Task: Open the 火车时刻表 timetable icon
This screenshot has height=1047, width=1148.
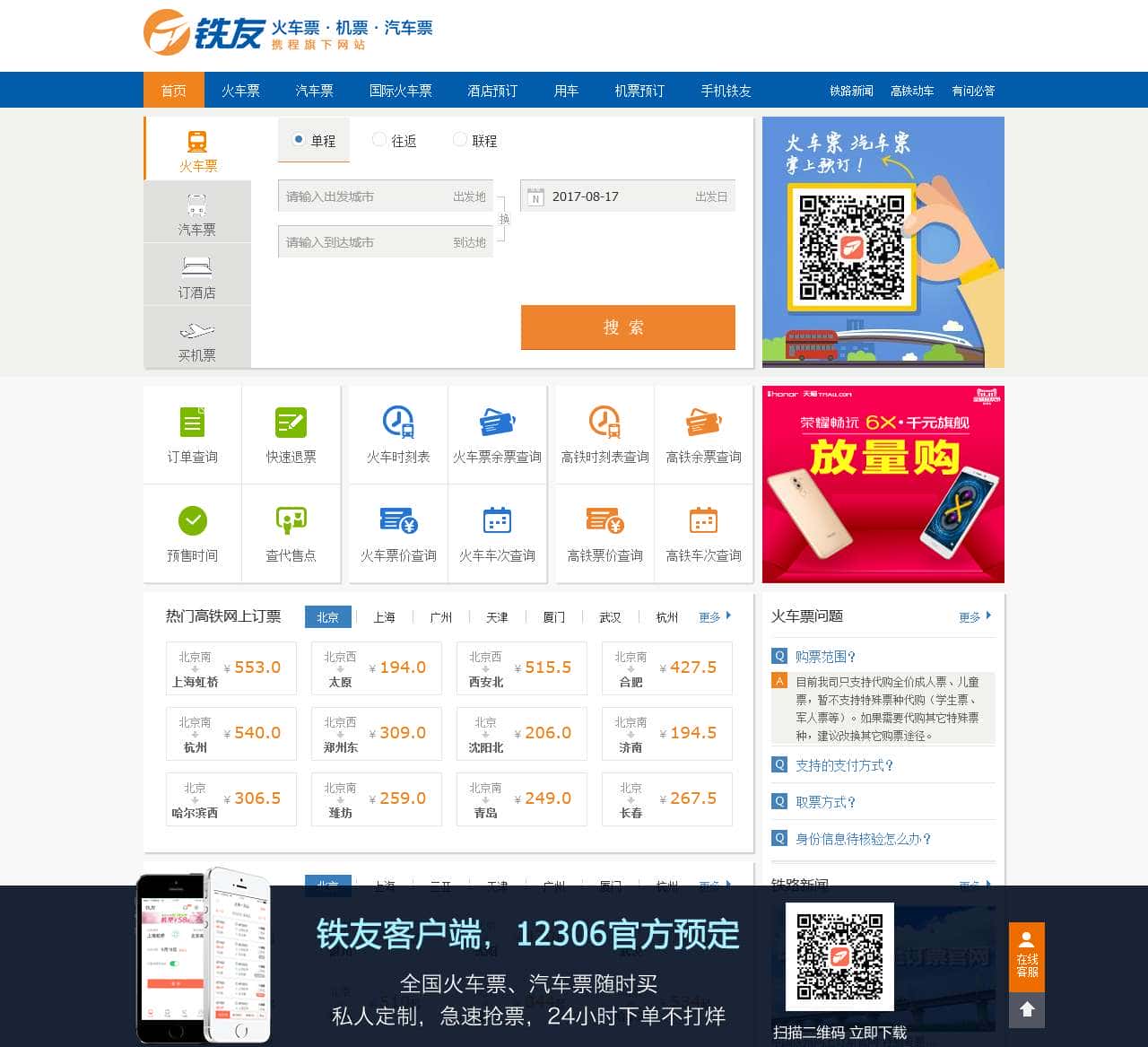Action: click(x=398, y=422)
